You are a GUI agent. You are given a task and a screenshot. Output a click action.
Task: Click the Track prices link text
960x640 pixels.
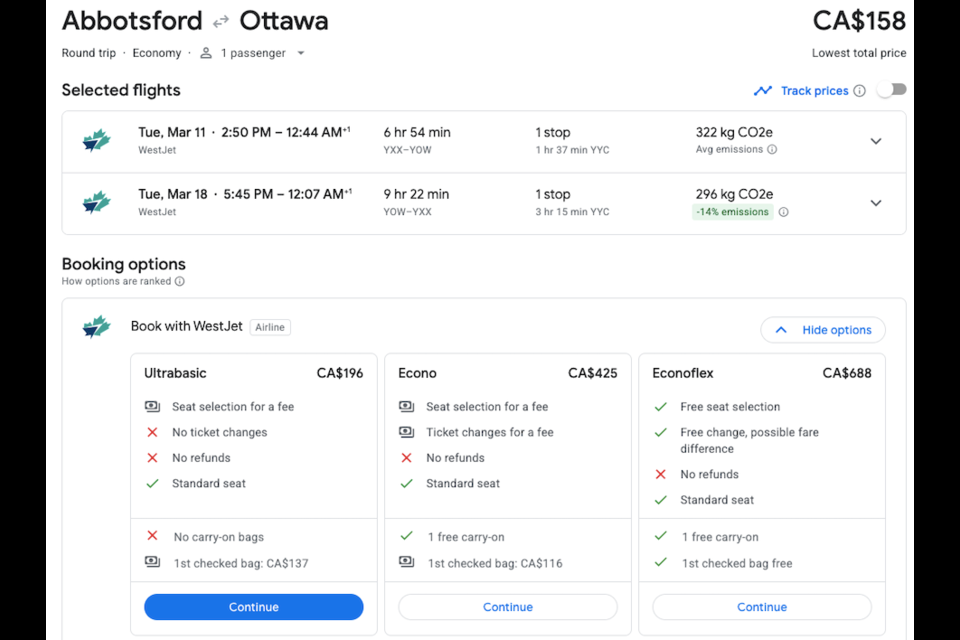pyautogui.click(x=814, y=91)
